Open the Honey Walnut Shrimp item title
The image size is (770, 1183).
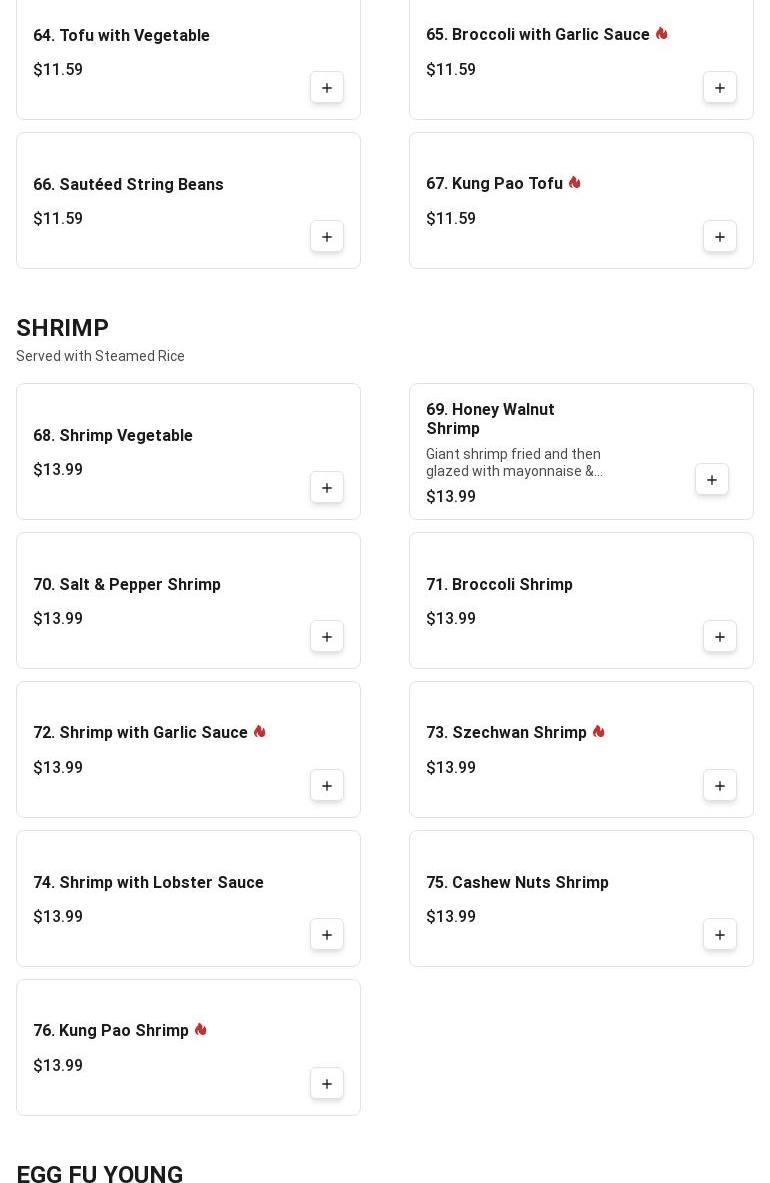(x=490, y=419)
